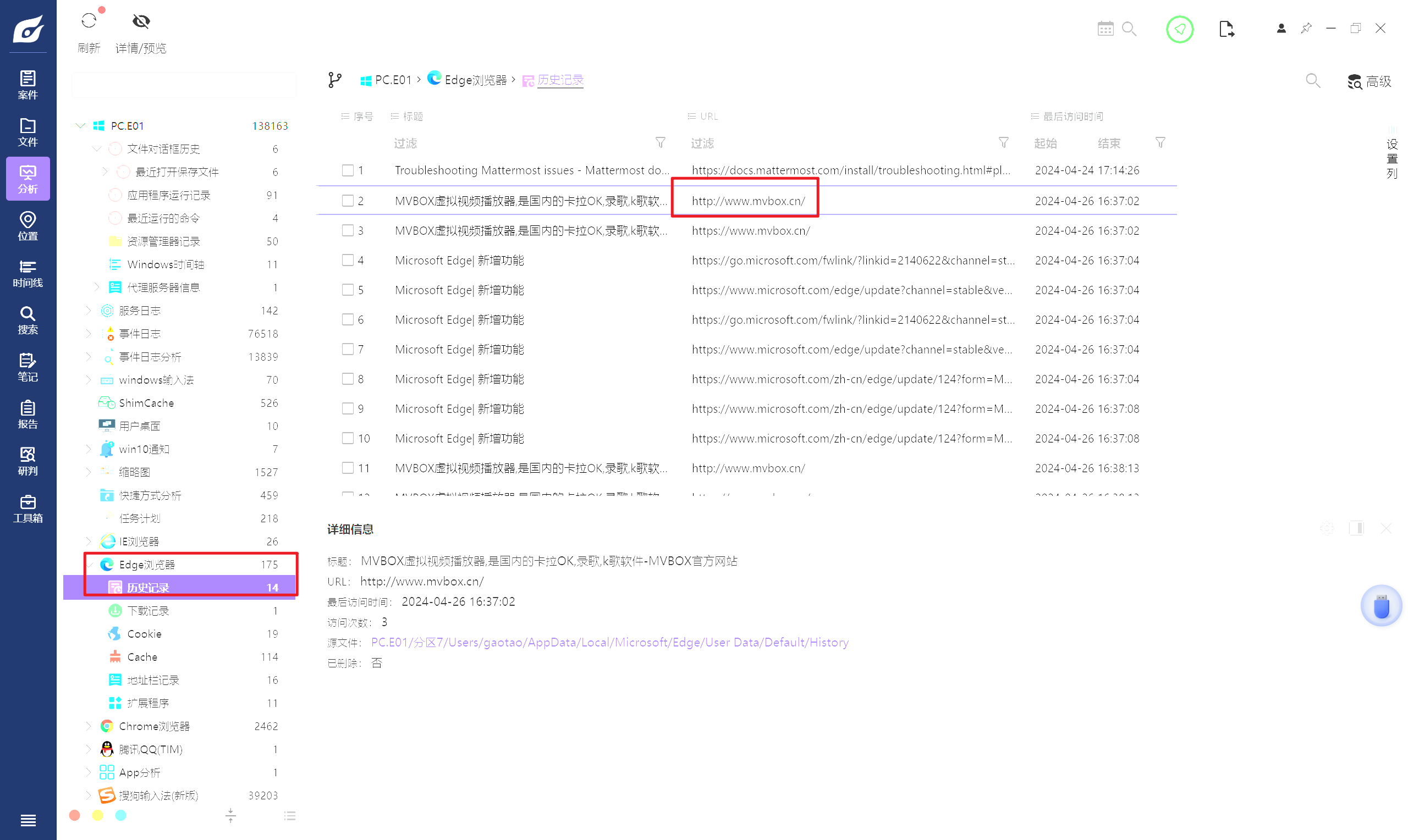
Task: Select checkbox of row 11 MVBOX entry
Action: tap(348, 468)
